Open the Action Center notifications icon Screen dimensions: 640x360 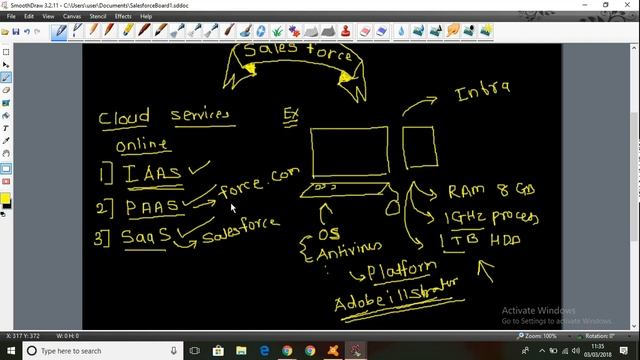pyautogui.click(x=624, y=351)
